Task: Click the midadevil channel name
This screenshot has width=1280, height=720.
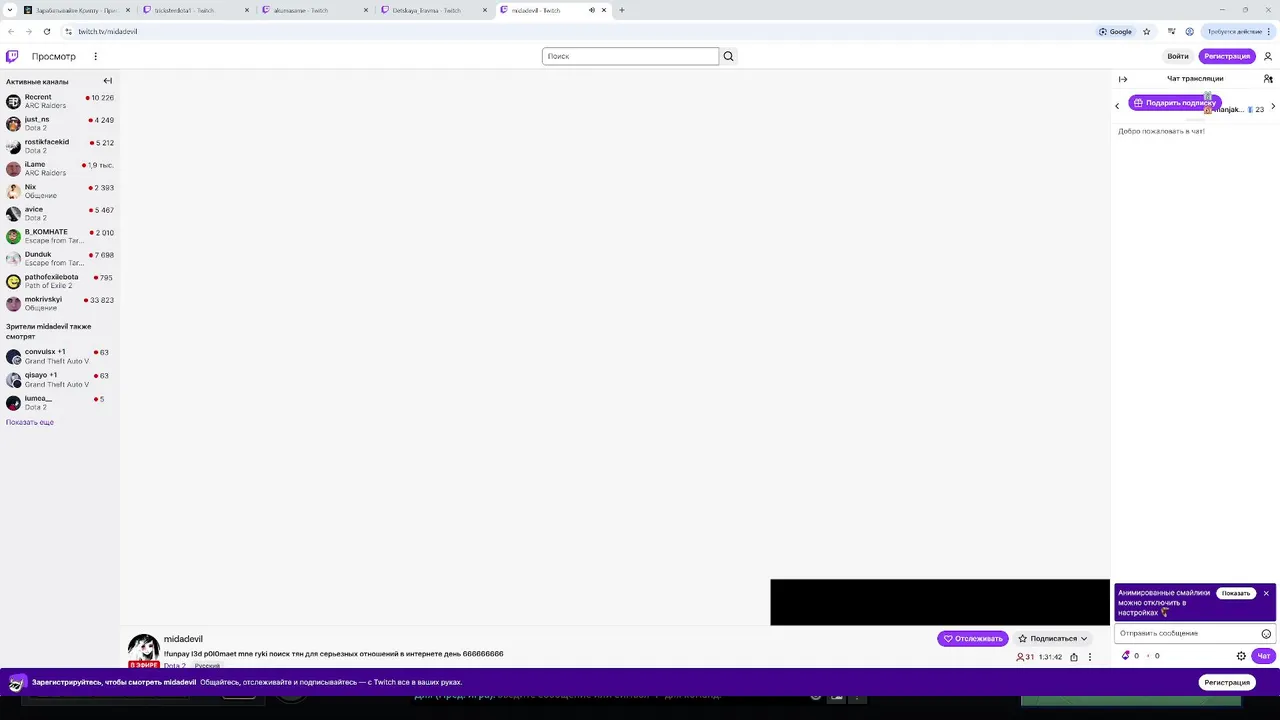Action: tap(183, 639)
